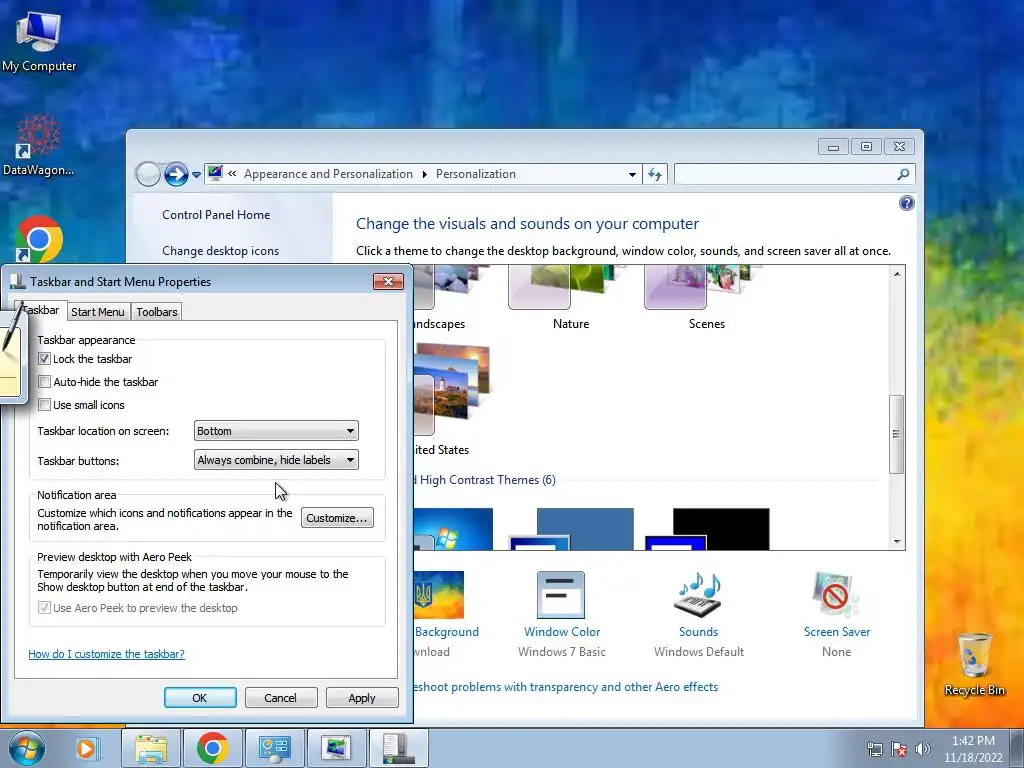Select the blue Windows Classic theme thumbnail
Viewport: 1024px width, 768px height.
click(x=571, y=529)
